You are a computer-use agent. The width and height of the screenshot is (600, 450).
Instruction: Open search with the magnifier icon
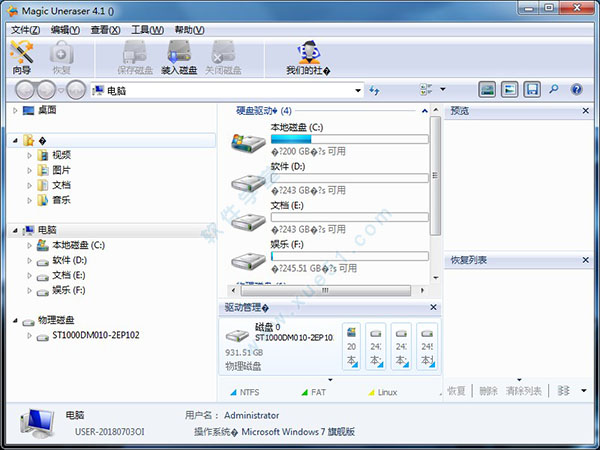(554, 90)
